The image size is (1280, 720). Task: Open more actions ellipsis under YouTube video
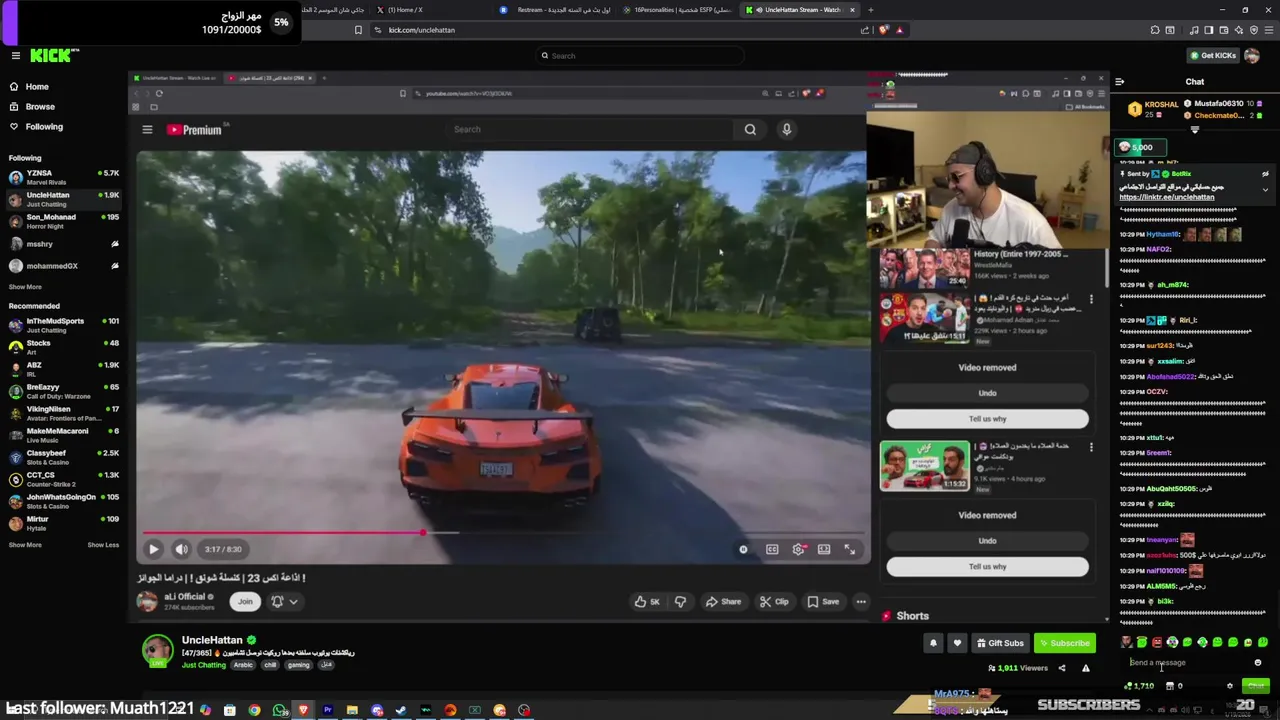pyautogui.click(x=861, y=602)
